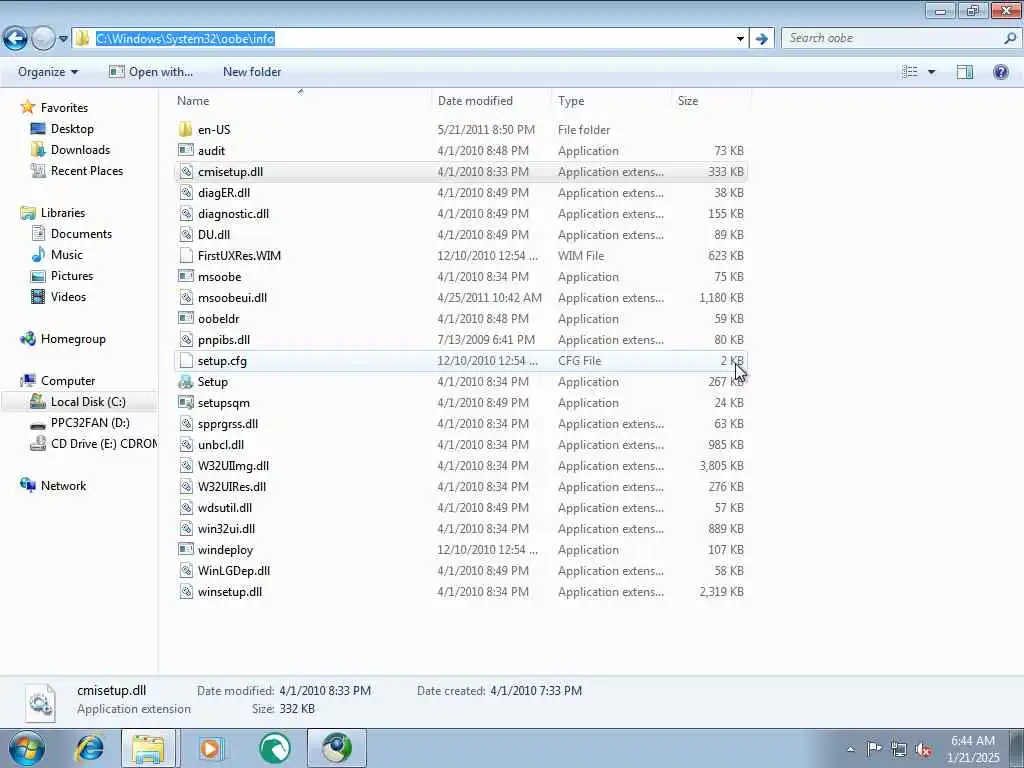The height and width of the screenshot is (768, 1024).
Task: Create a New folder
Action: coord(252,72)
